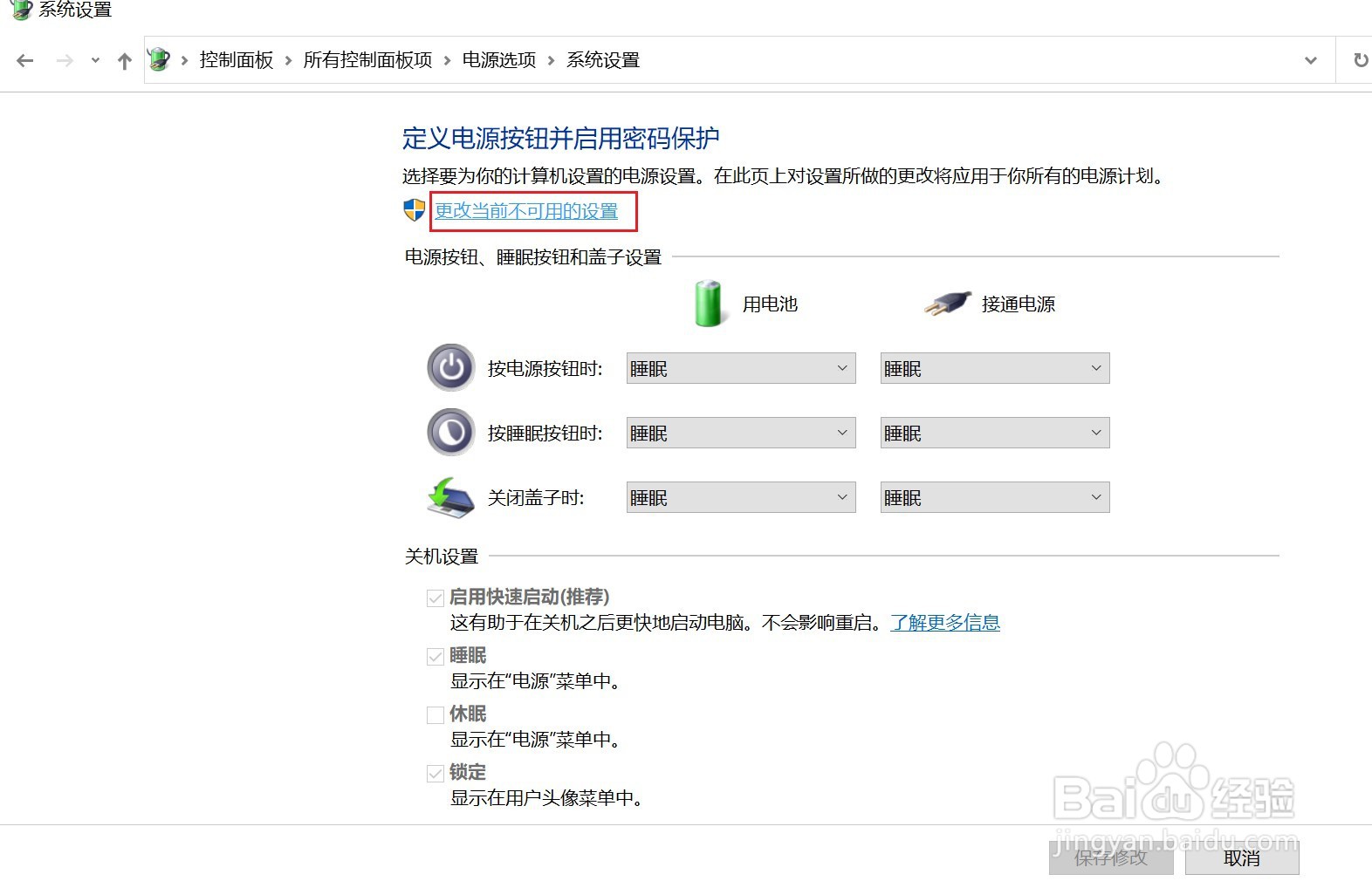Click the sleep button moon icon
Screen dimensions: 1372x888
451,433
